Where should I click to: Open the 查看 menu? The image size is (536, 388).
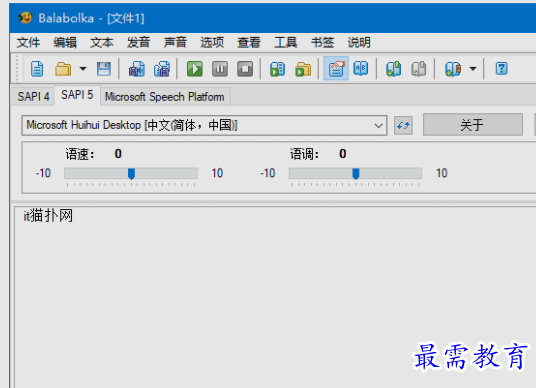coord(249,42)
